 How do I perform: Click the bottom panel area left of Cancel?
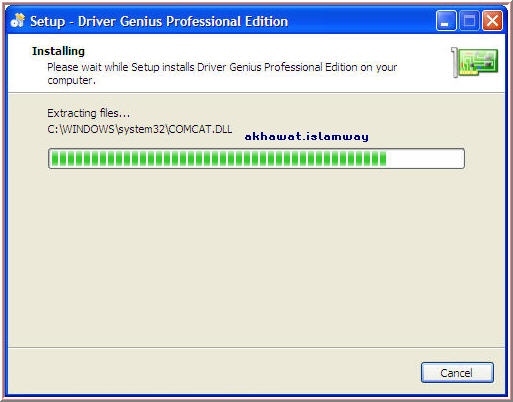[x=213, y=372]
